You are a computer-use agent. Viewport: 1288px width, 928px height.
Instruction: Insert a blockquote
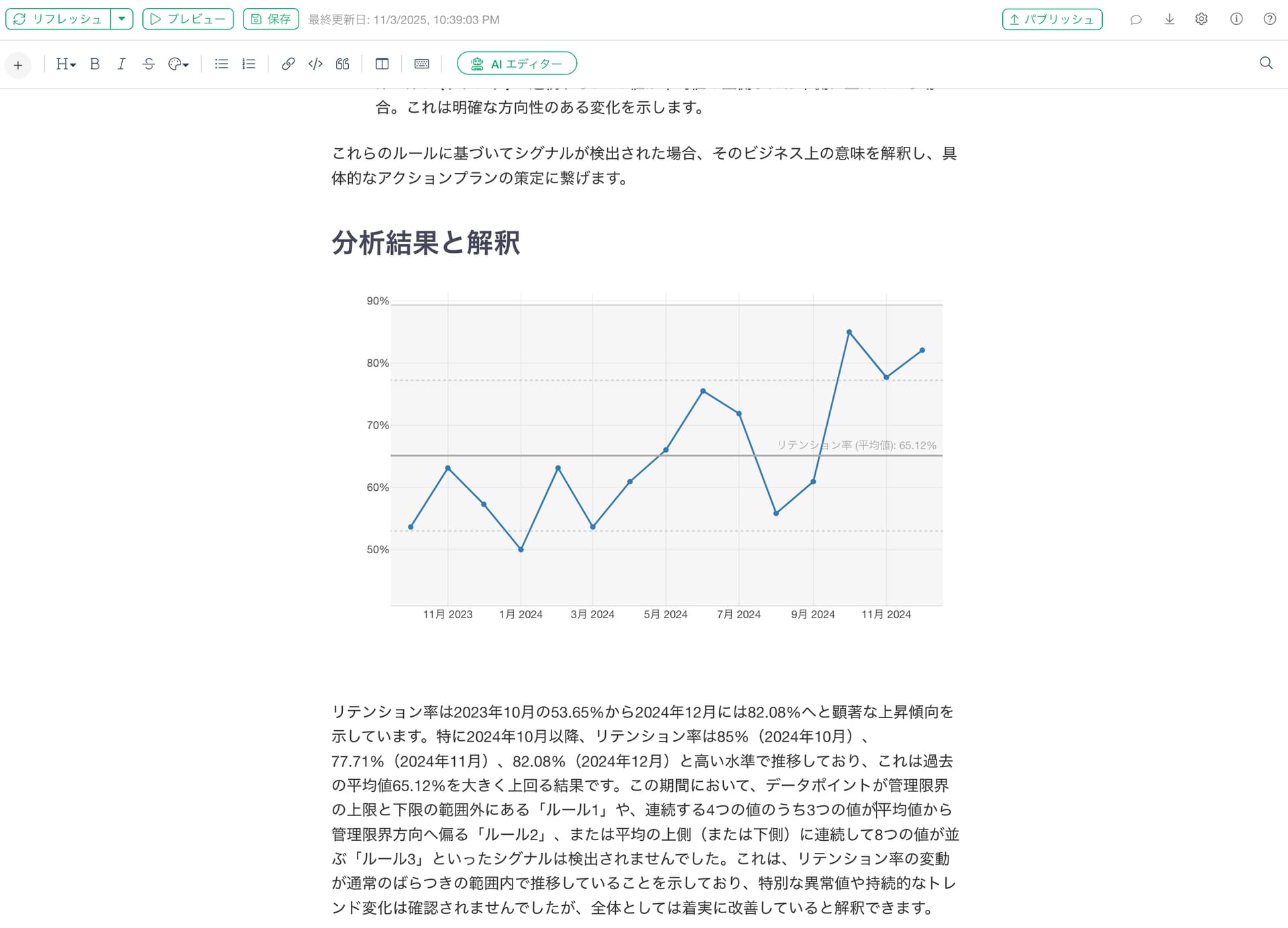(343, 64)
